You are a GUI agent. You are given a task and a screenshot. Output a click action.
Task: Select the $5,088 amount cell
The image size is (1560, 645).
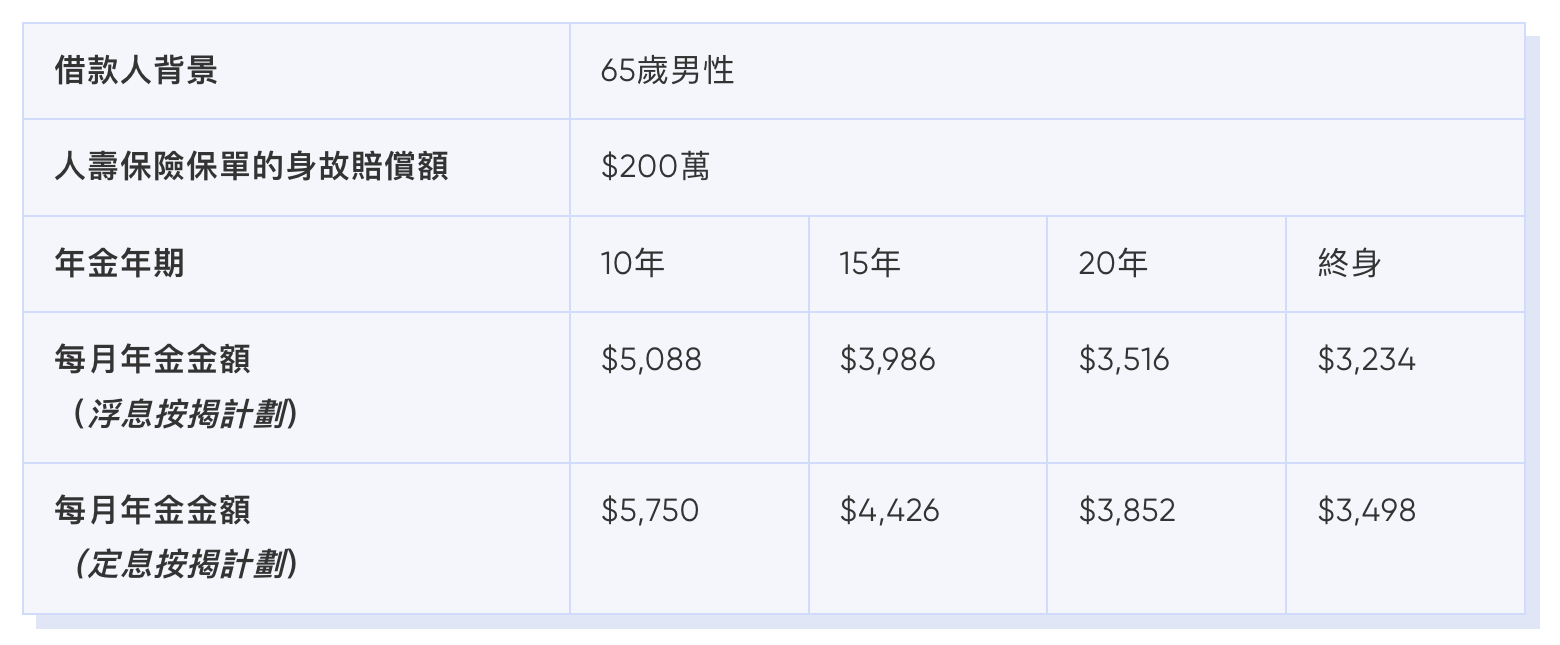(x=651, y=359)
